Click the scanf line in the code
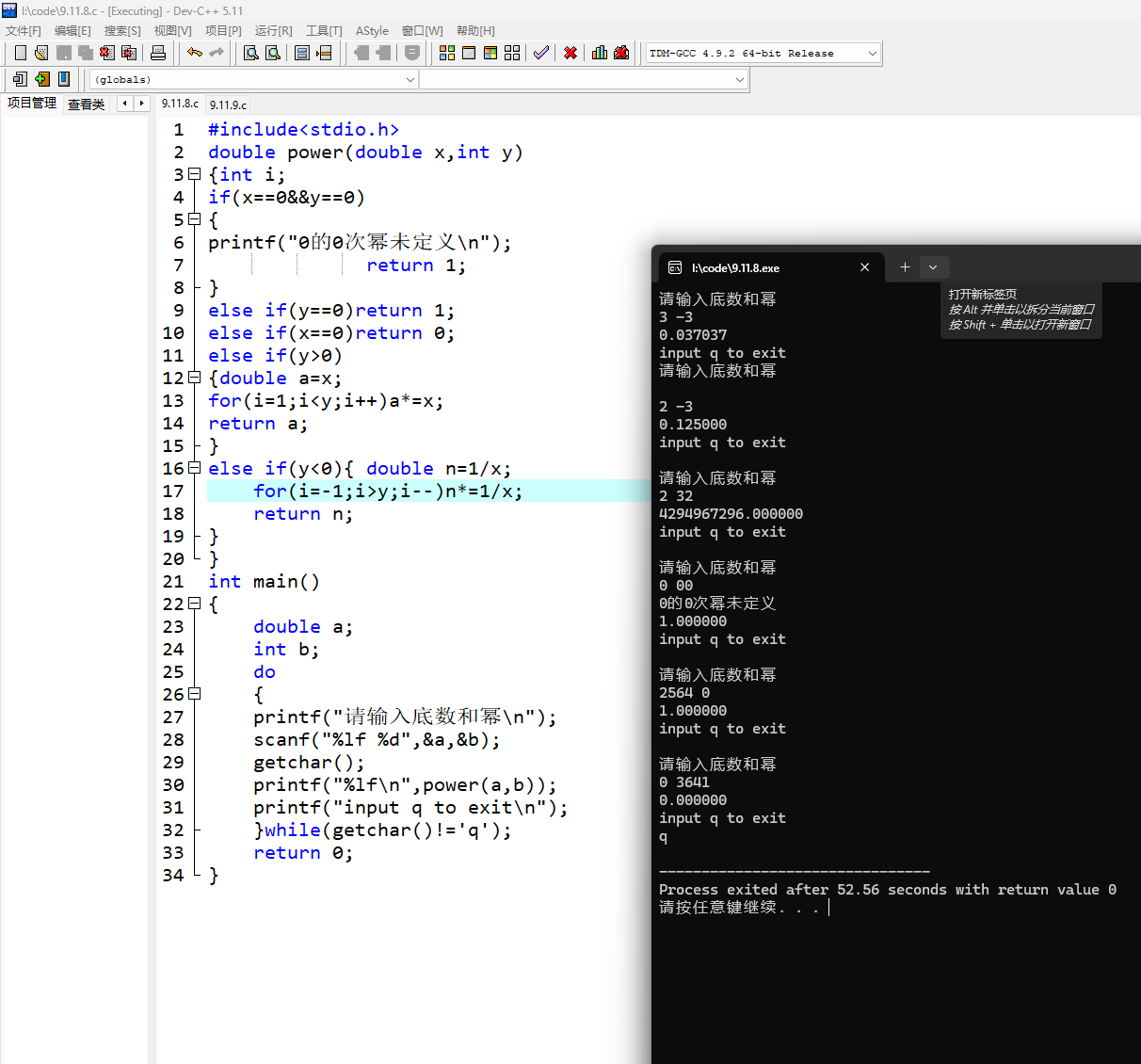The image size is (1141, 1064). coord(377,739)
